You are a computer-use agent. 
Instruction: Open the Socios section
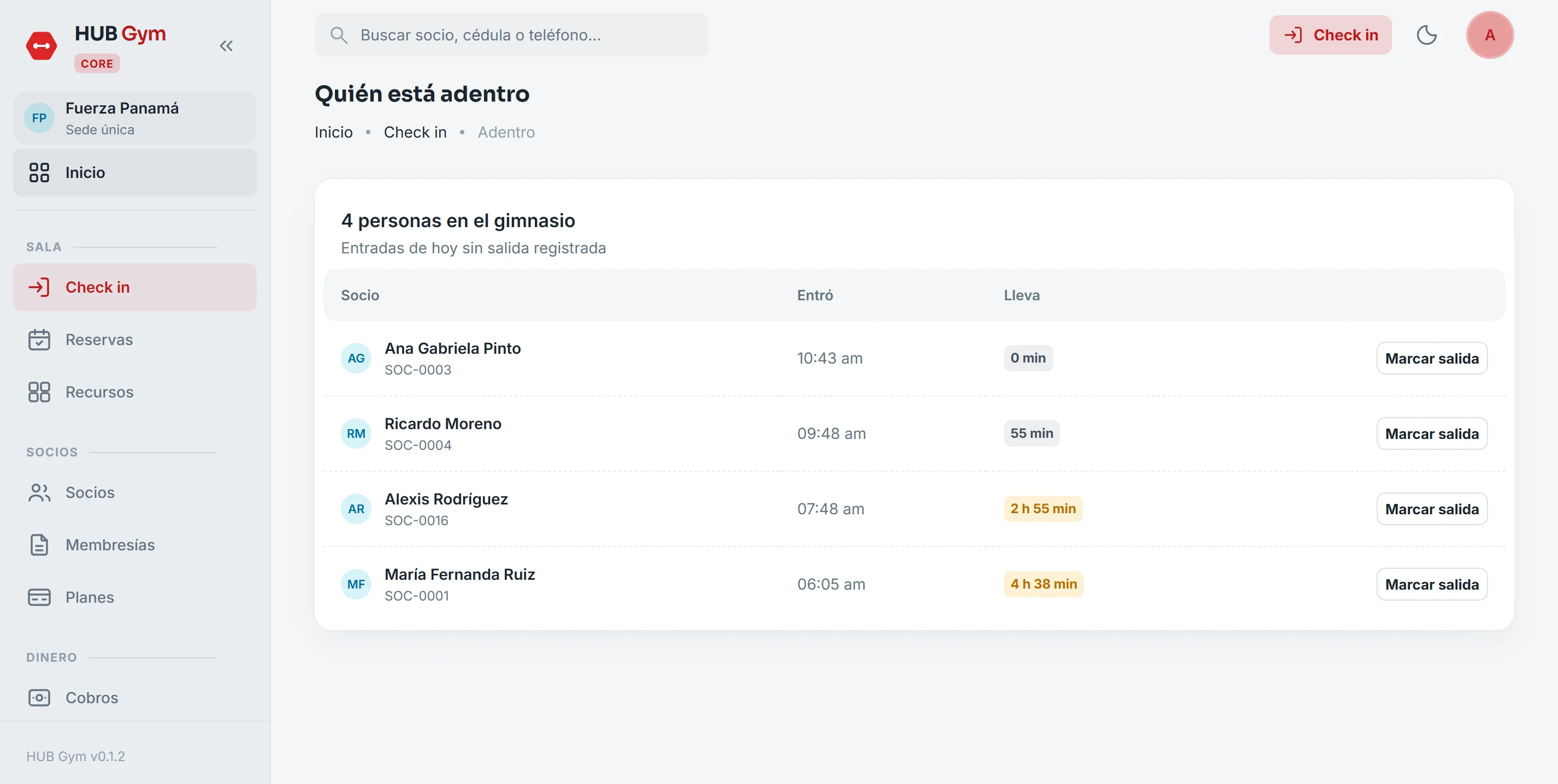pos(135,492)
